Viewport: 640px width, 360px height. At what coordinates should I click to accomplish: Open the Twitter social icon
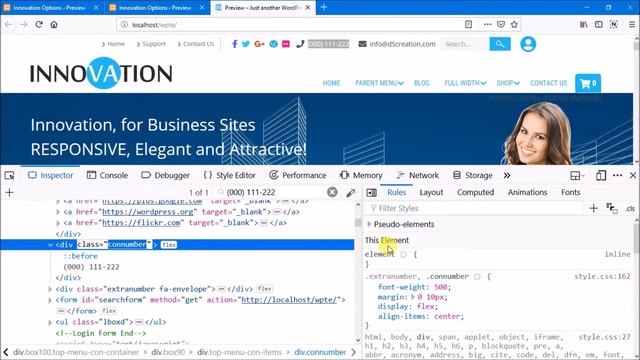[x=246, y=44]
